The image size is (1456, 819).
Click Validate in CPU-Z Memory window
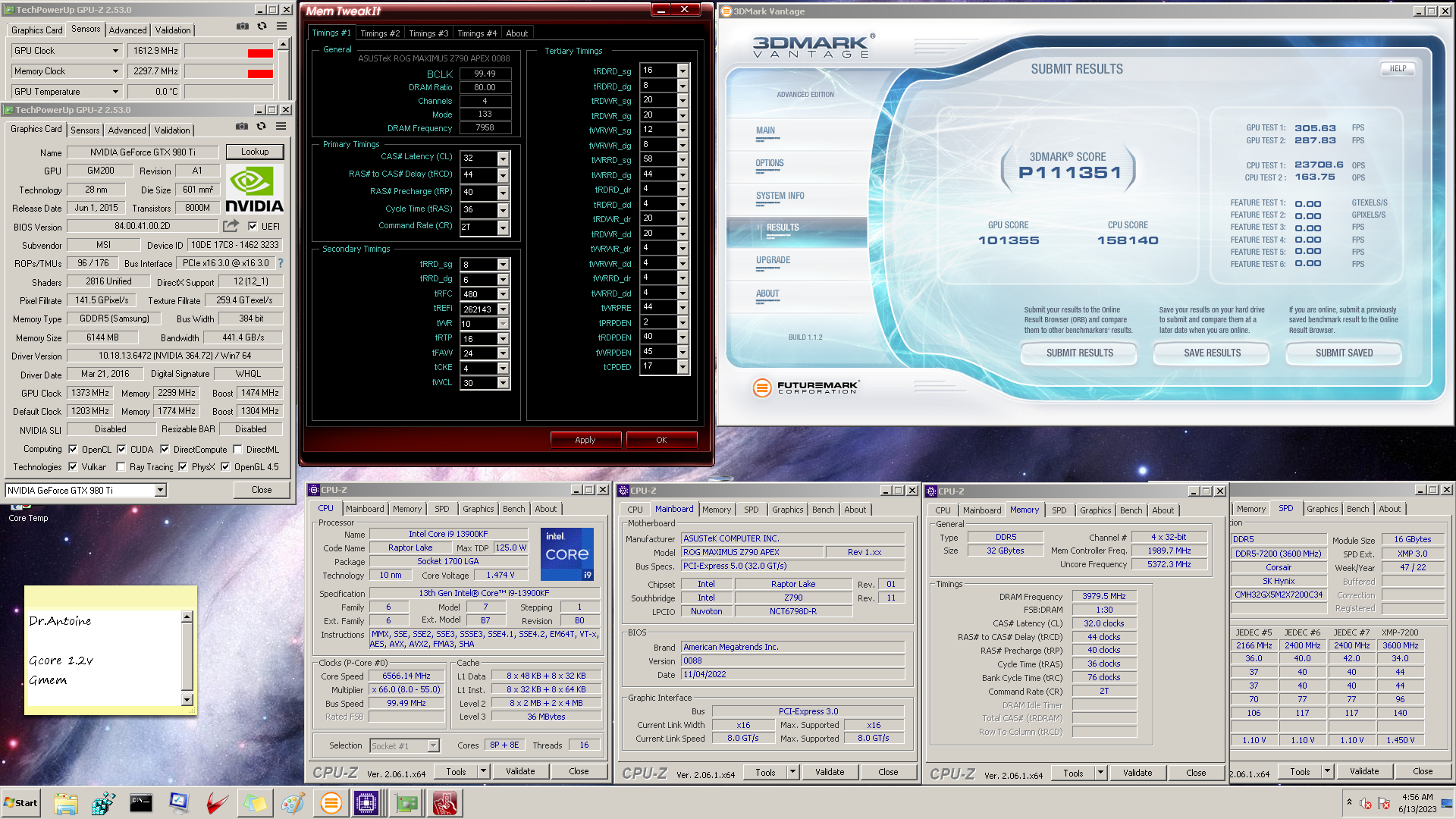(1137, 773)
